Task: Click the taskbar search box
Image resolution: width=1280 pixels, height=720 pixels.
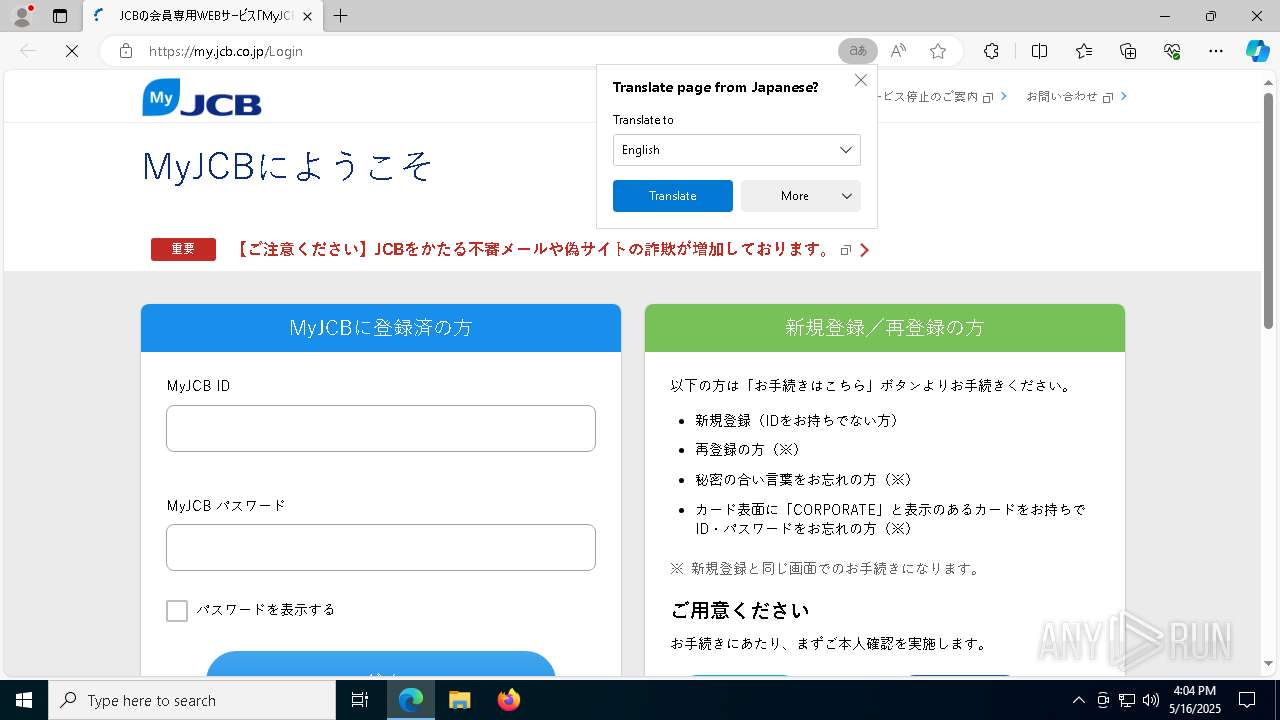Action: coord(192,700)
